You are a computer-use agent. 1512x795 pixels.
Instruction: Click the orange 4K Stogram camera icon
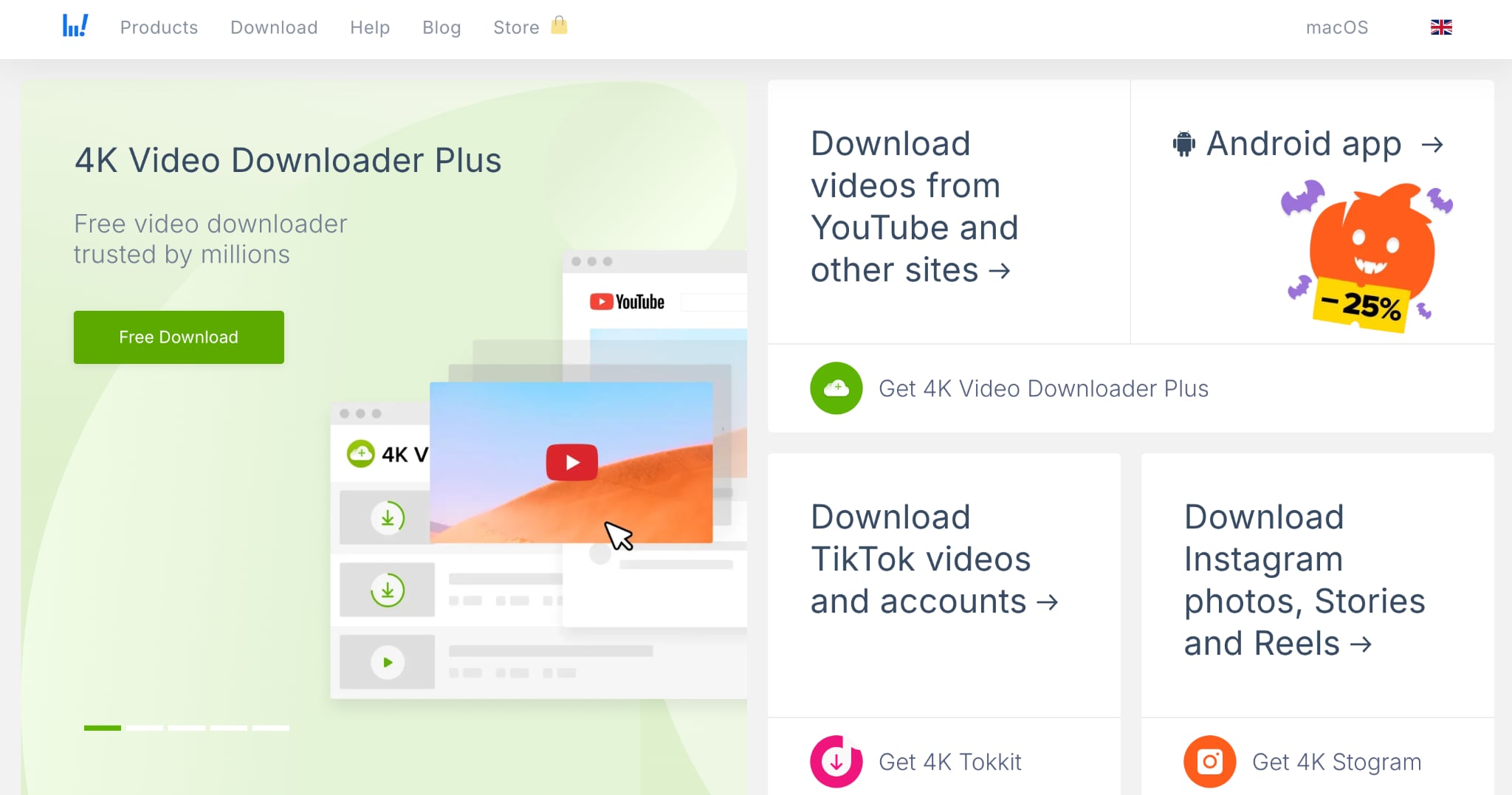click(x=1210, y=761)
